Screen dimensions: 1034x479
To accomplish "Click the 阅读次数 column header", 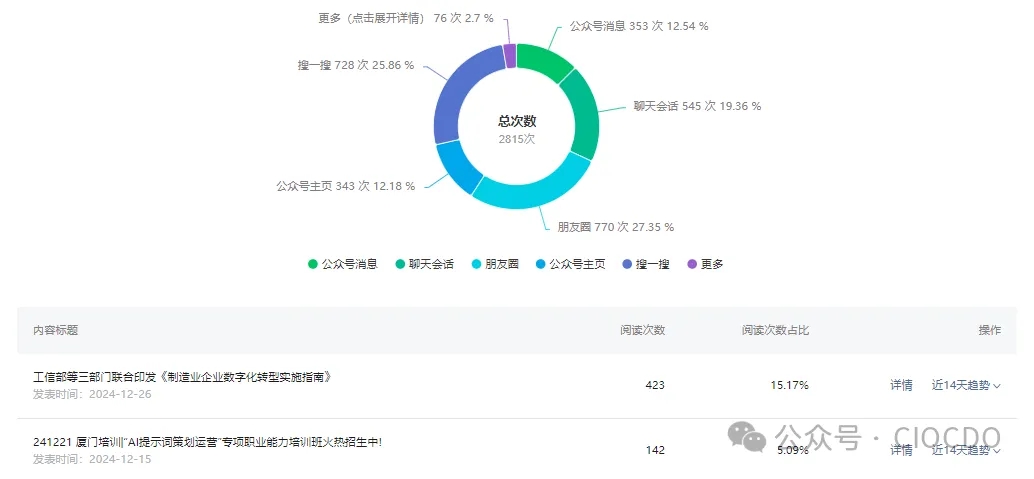I will tap(642, 330).
